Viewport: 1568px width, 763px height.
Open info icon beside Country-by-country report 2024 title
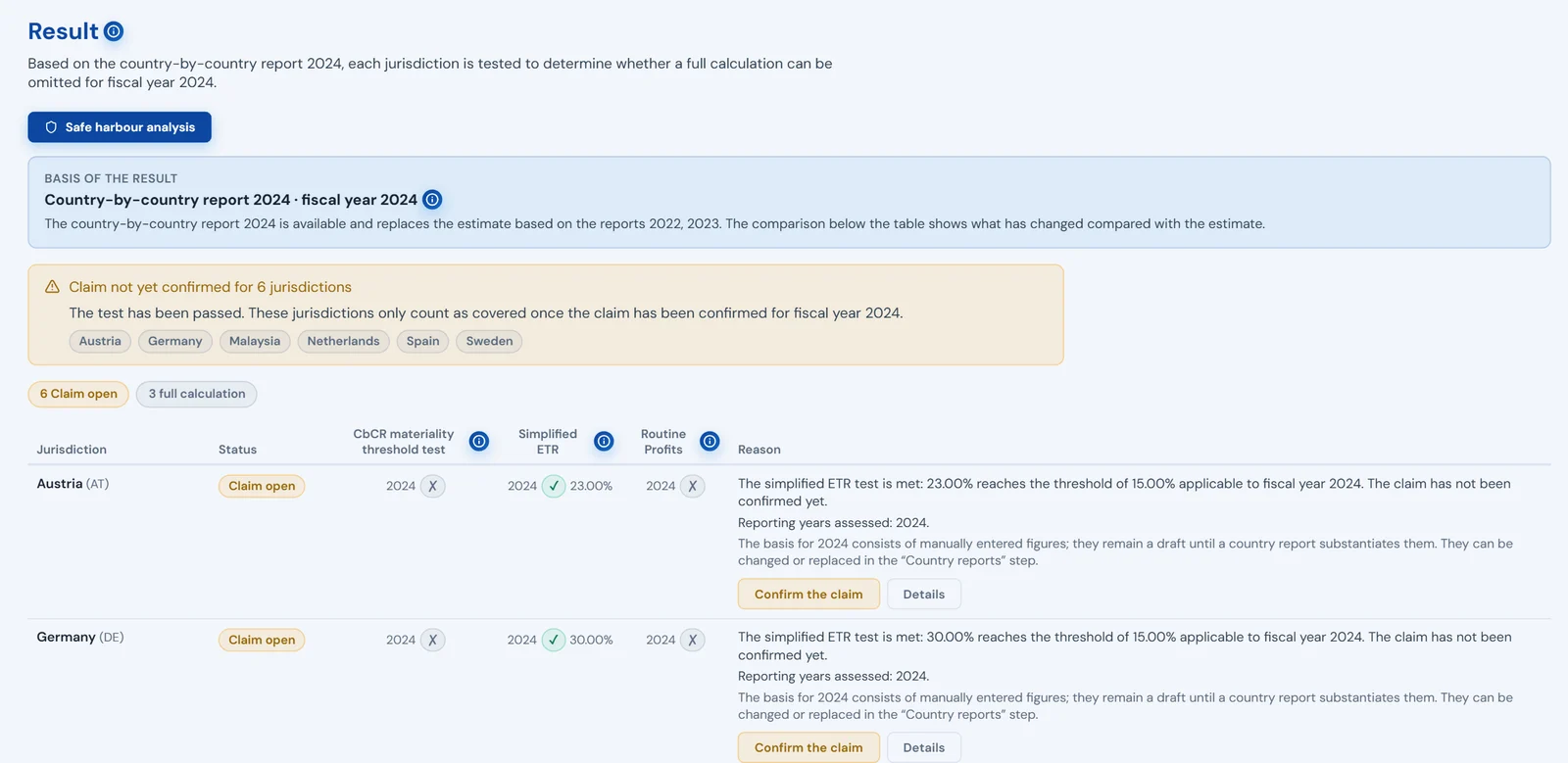[432, 200]
